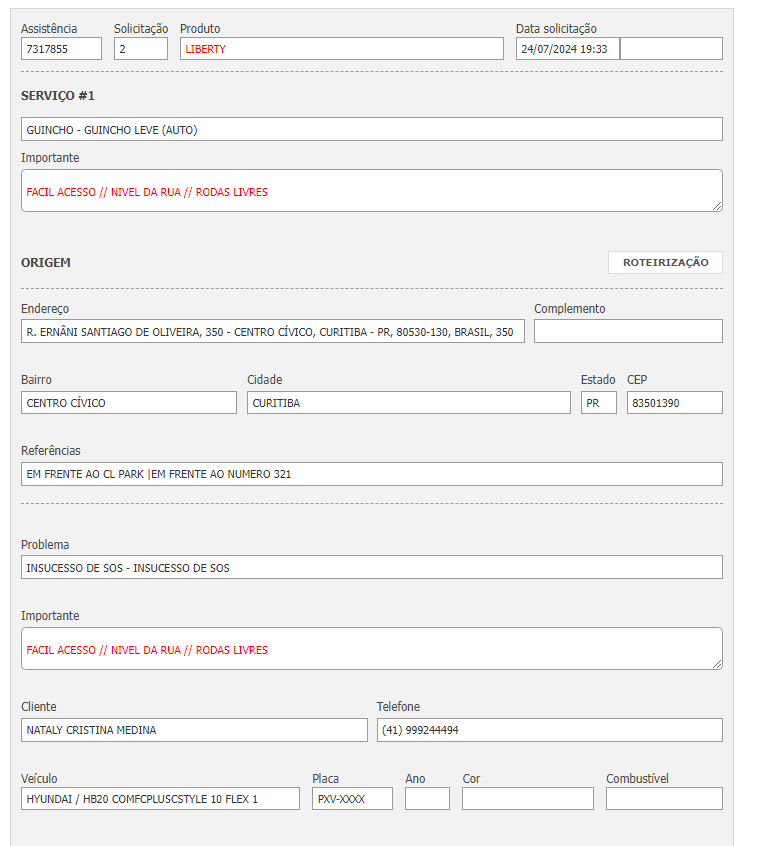Select the Cidade field showing CURITIBA
This screenshot has height=846, width=761.
[408, 403]
